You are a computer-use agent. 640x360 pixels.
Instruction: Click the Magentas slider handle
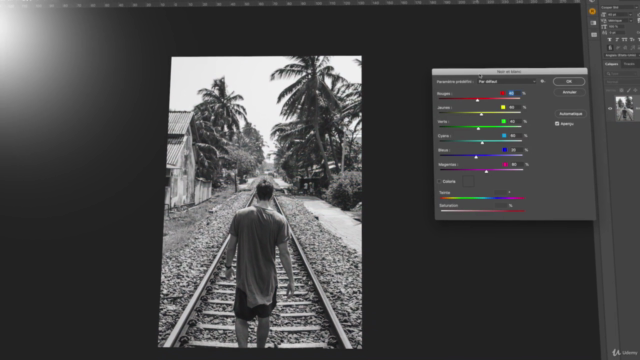[486, 172]
